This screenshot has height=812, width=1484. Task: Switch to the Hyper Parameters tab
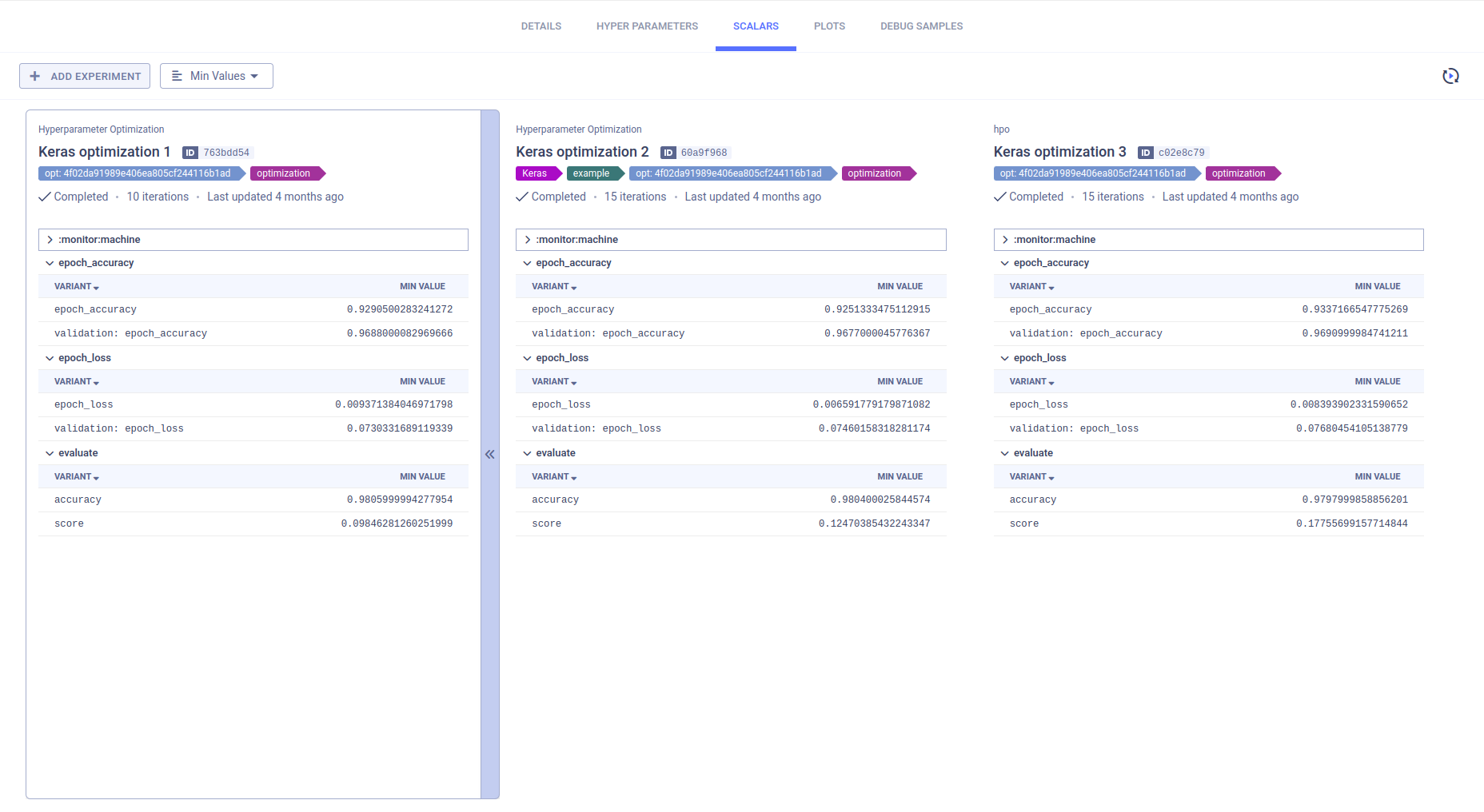pos(647,26)
